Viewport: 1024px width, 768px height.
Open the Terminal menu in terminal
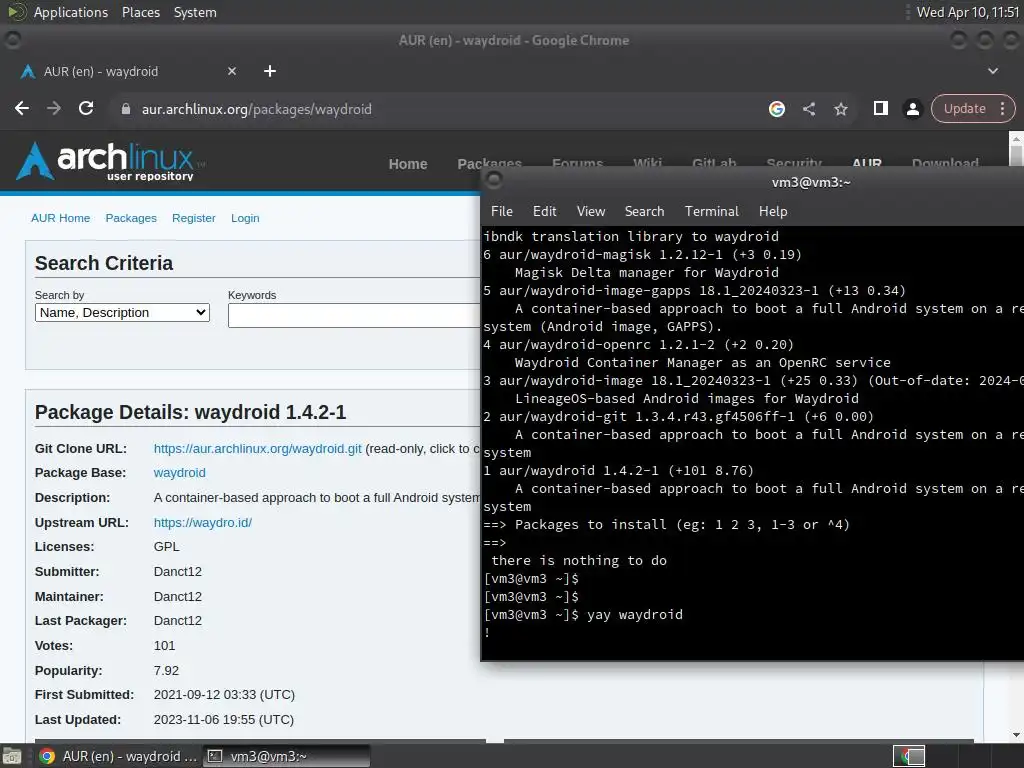point(712,212)
